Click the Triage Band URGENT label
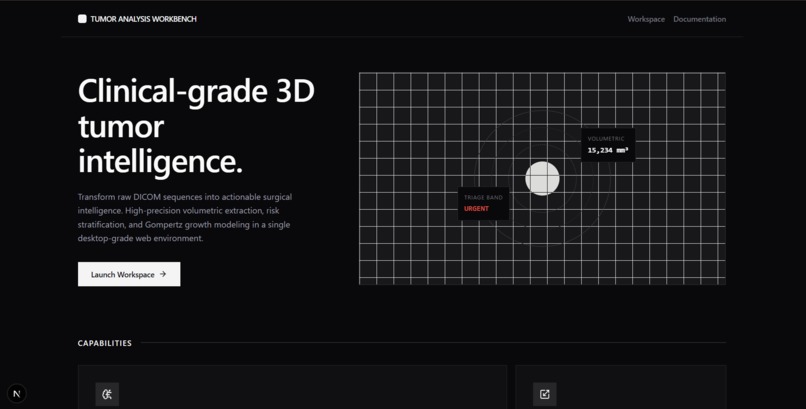806x409 pixels. click(483, 203)
